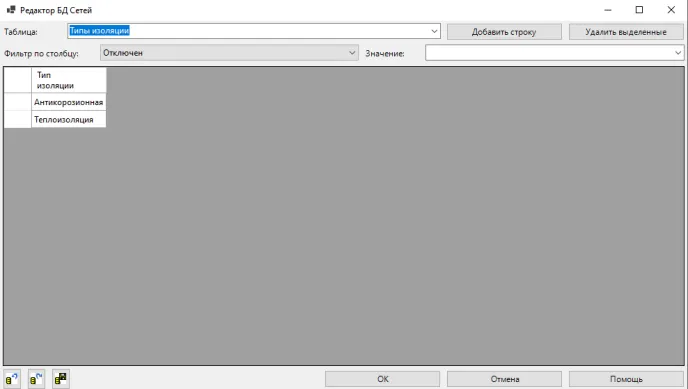
Task: Expand the Значение combo box arrow
Action: point(678,53)
